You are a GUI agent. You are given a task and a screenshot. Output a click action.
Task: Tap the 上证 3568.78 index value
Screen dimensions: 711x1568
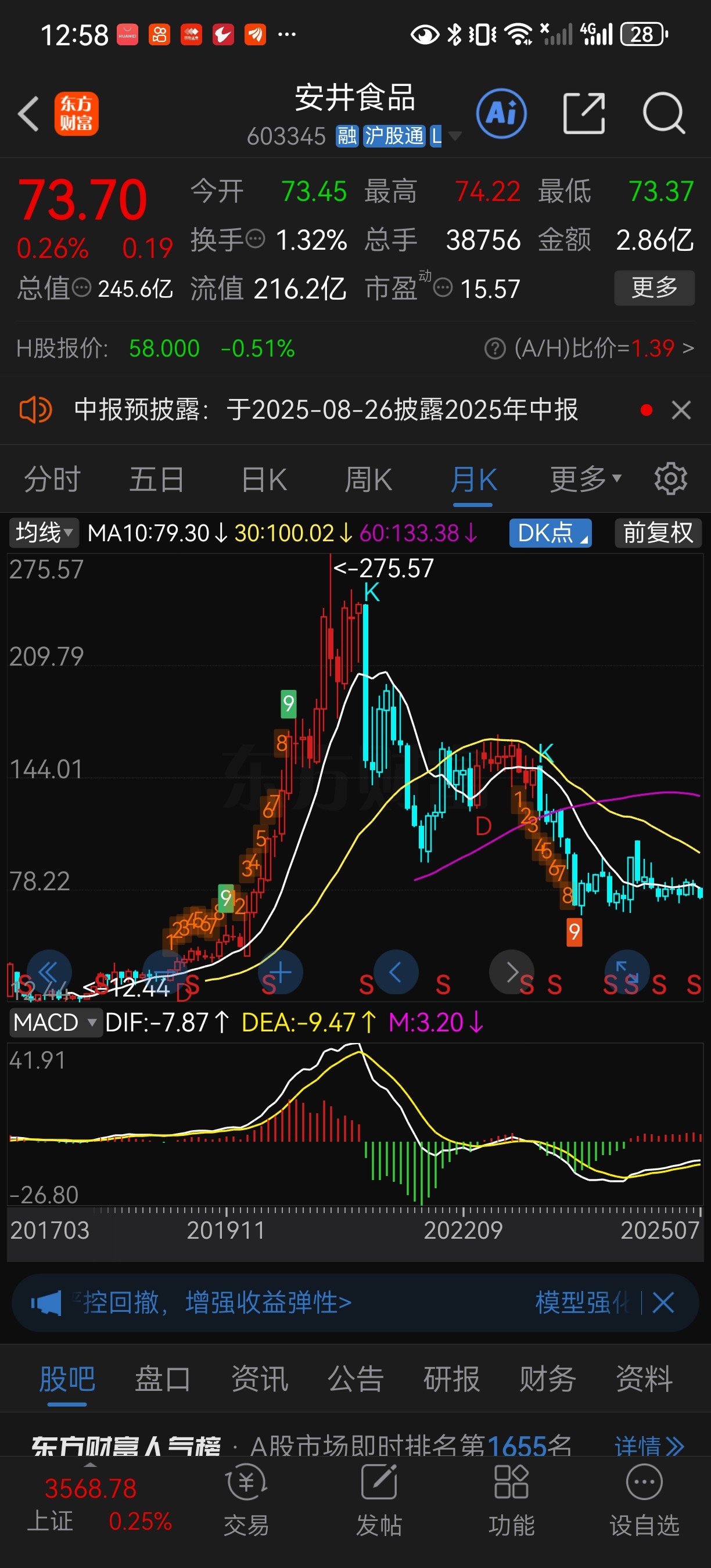(x=91, y=1488)
